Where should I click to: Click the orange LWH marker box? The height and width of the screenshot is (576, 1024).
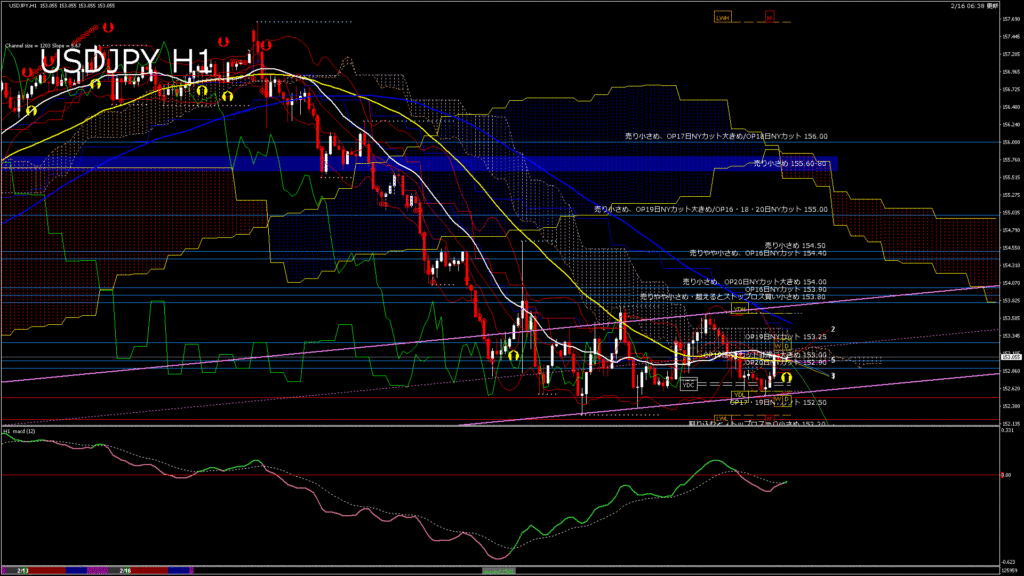click(x=722, y=17)
